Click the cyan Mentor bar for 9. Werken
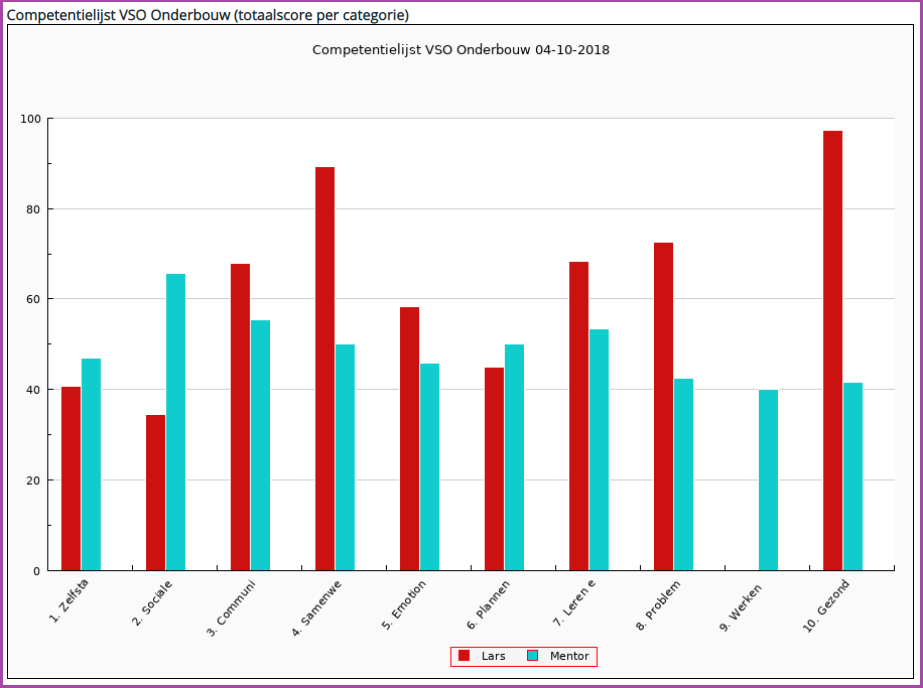This screenshot has height=688, width=923. pos(768,480)
